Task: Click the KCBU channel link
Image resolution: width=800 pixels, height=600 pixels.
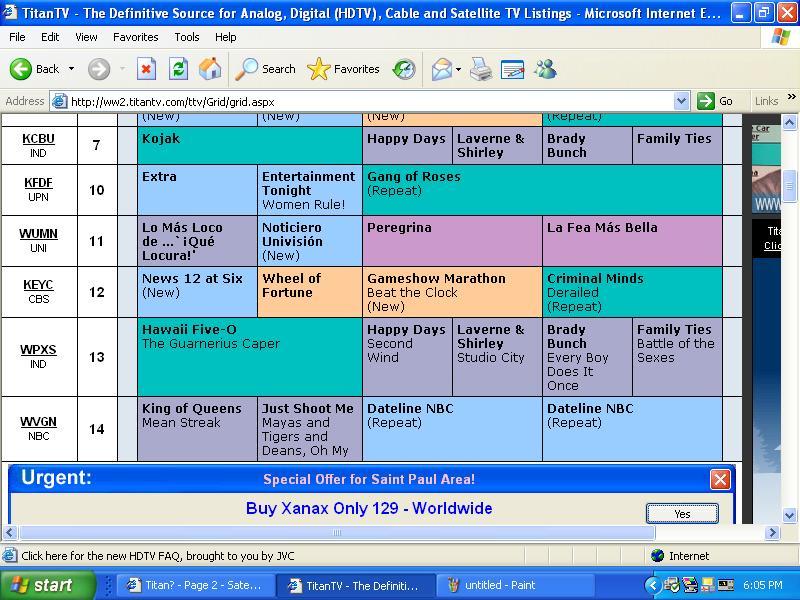Action: point(38,139)
